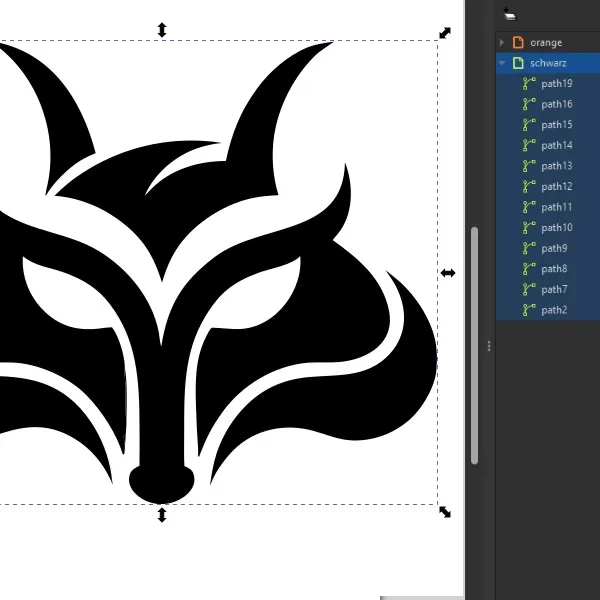Click the bottom-right corner scale handle
Viewport: 600px width, 600px height.
[x=445, y=512]
